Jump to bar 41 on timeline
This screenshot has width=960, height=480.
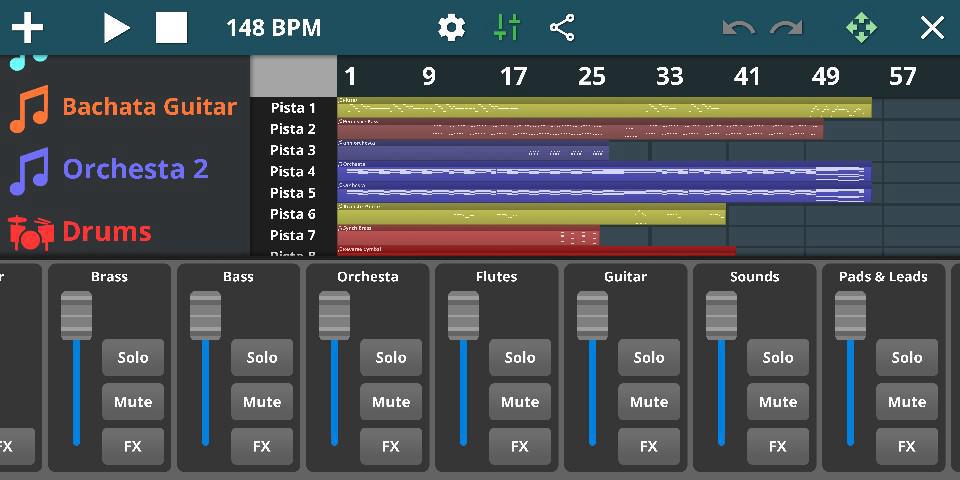click(x=747, y=77)
